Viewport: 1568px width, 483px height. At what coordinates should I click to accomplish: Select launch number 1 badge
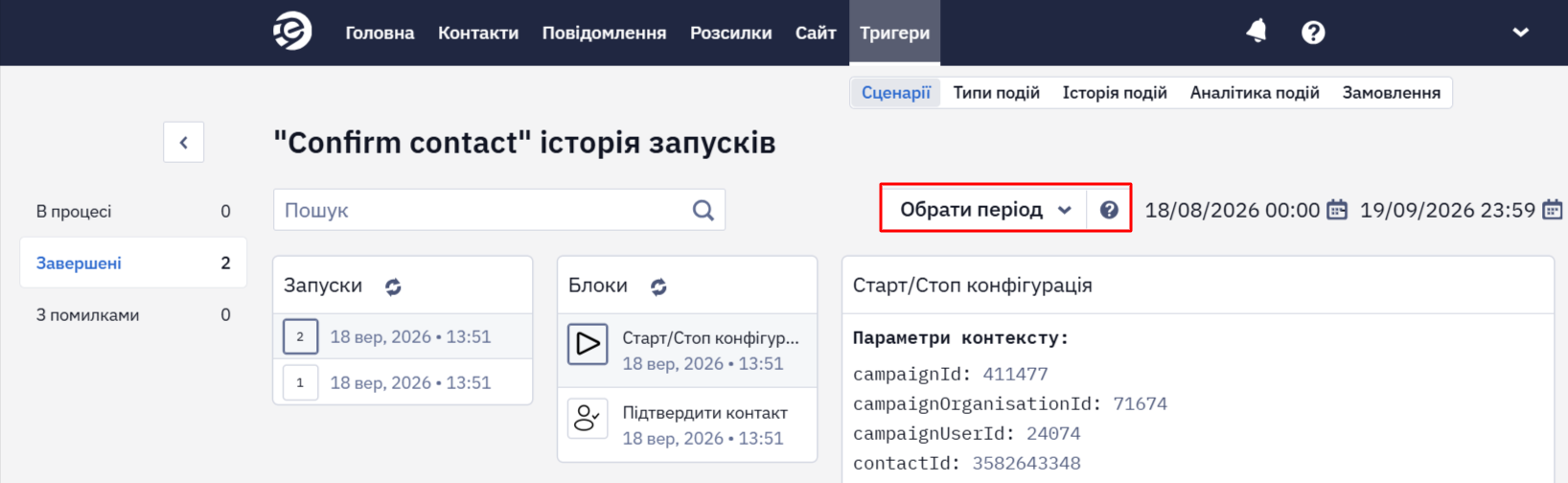pyautogui.click(x=300, y=382)
